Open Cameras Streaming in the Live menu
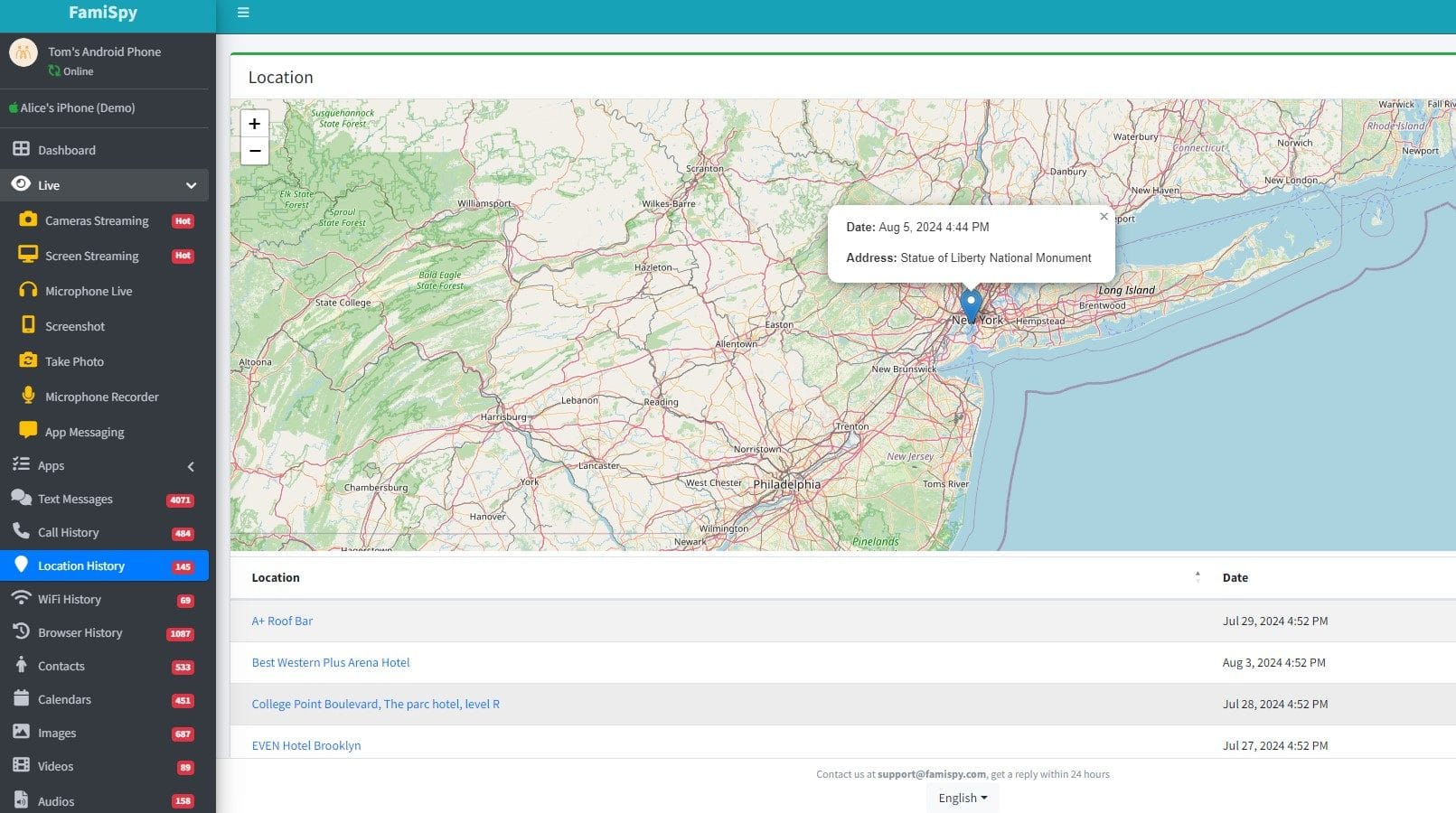 click(96, 220)
